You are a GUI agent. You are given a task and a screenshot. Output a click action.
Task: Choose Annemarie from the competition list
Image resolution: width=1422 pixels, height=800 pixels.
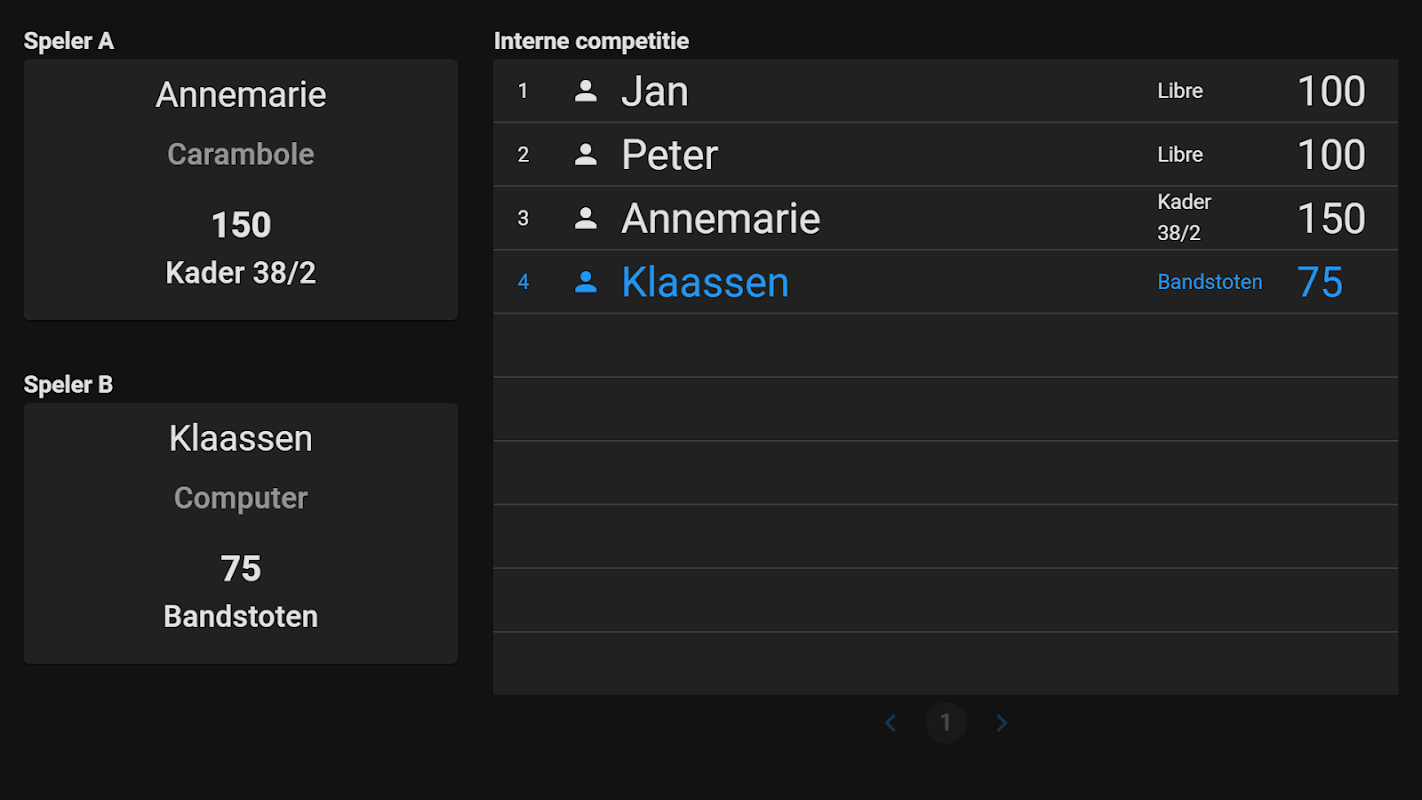click(x=720, y=219)
